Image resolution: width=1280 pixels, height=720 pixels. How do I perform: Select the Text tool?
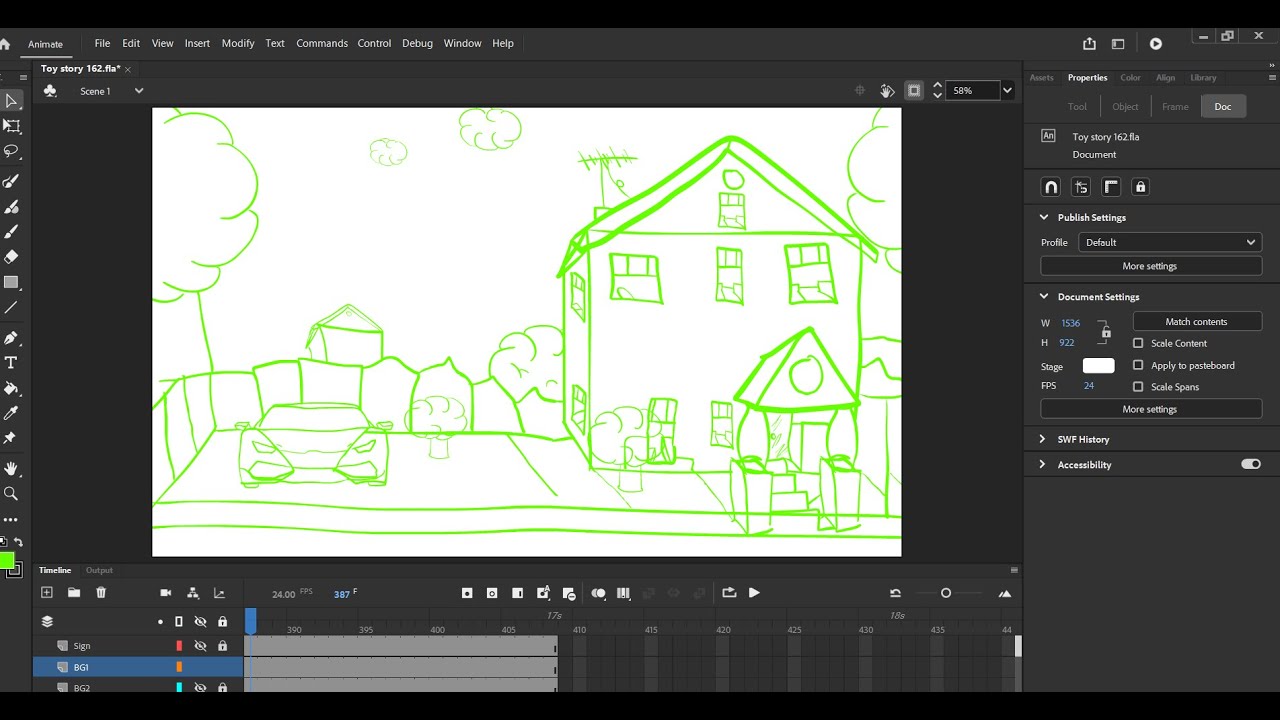[11, 363]
